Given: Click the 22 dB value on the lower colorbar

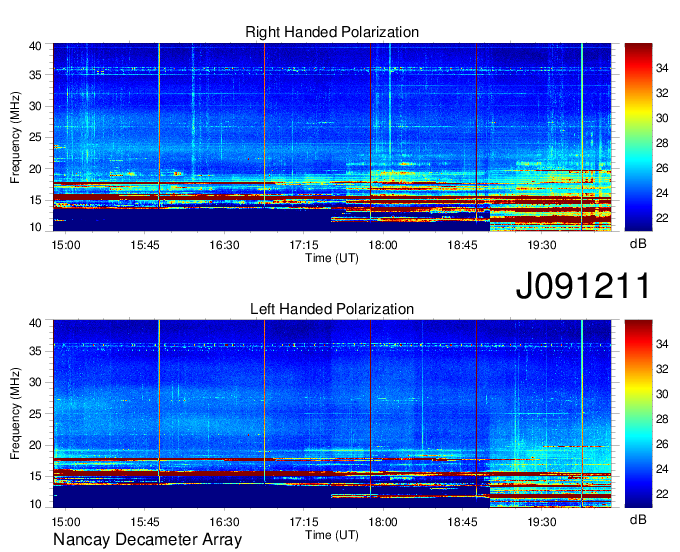Looking at the screenshot, I should 662,494.
